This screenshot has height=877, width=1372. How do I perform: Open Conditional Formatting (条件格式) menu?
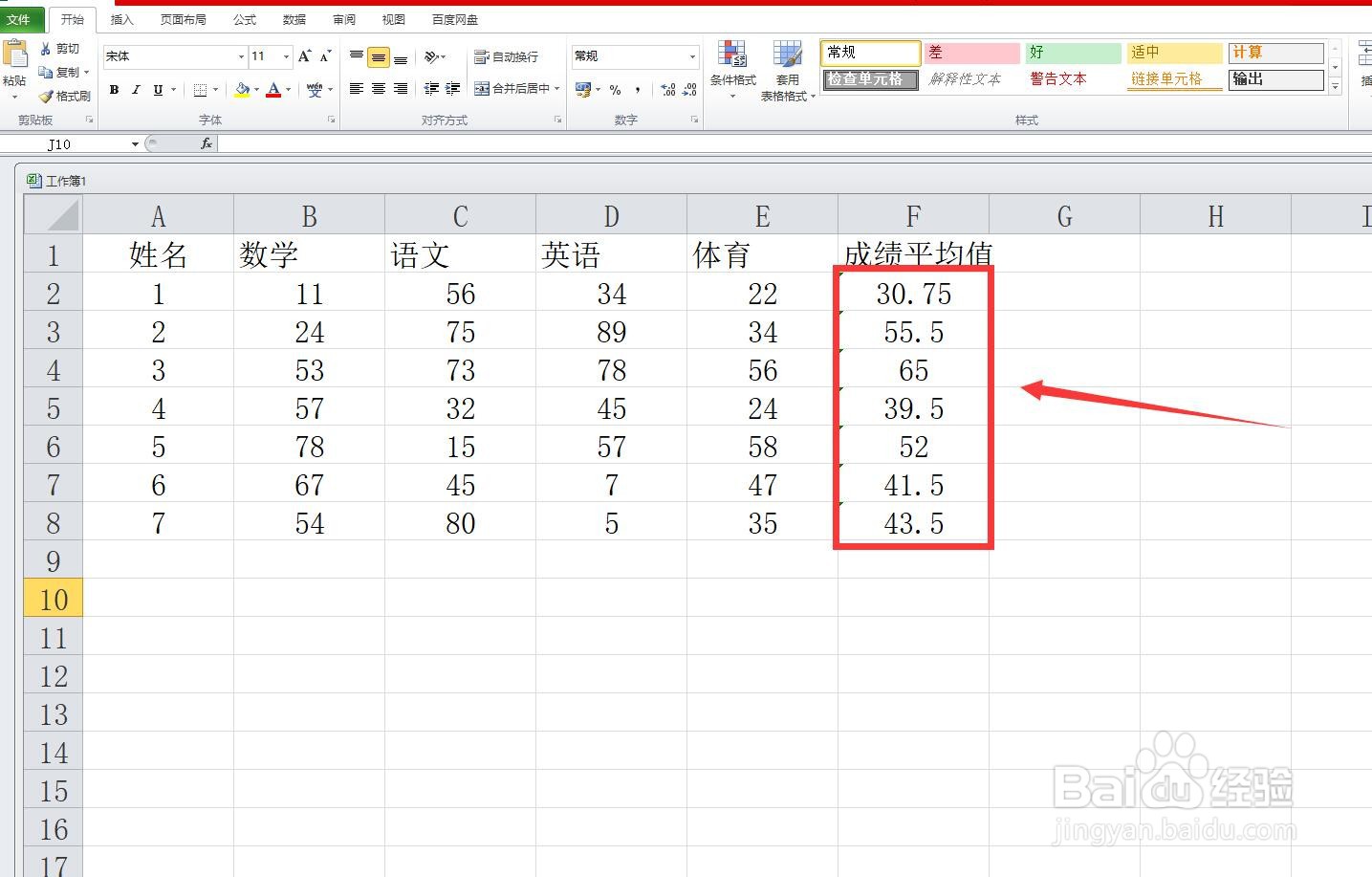coord(733,69)
